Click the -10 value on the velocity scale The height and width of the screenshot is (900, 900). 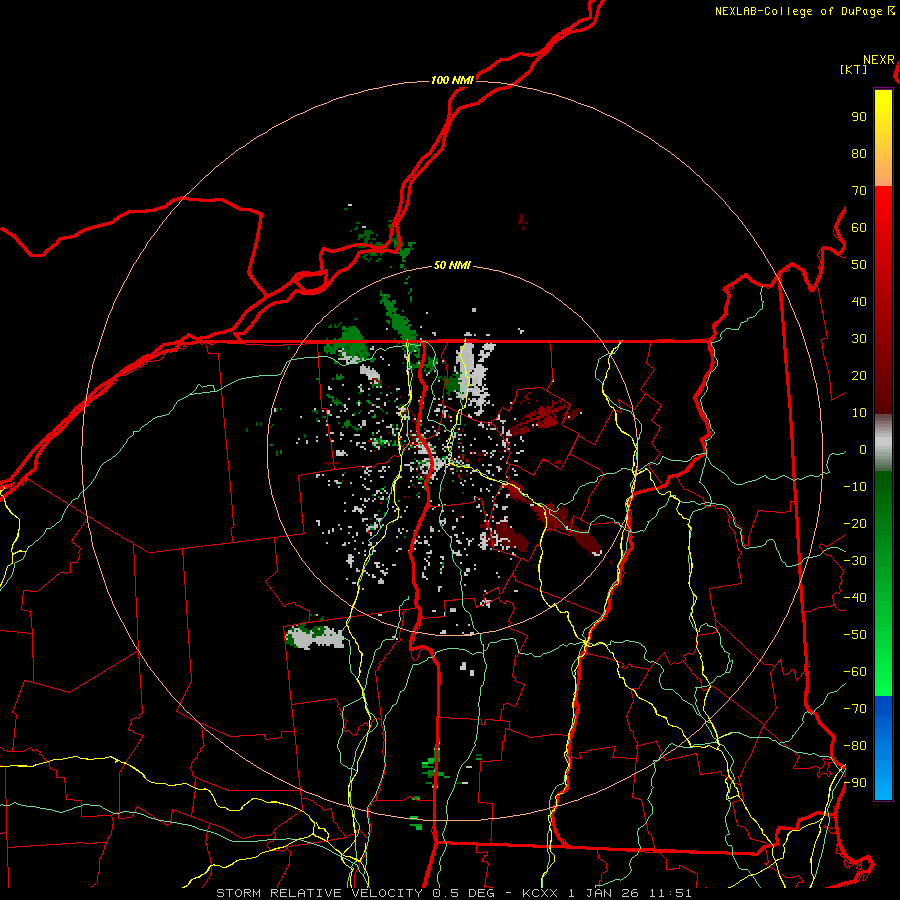pos(855,487)
